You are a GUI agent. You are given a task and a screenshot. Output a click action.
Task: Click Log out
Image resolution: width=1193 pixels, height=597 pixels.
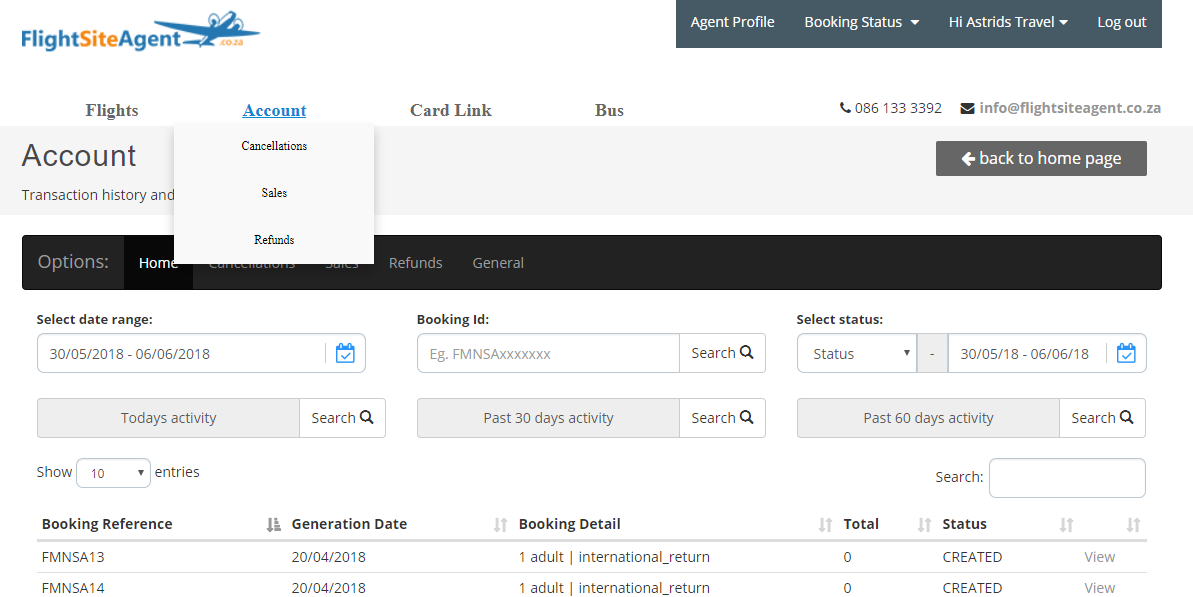click(1121, 23)
